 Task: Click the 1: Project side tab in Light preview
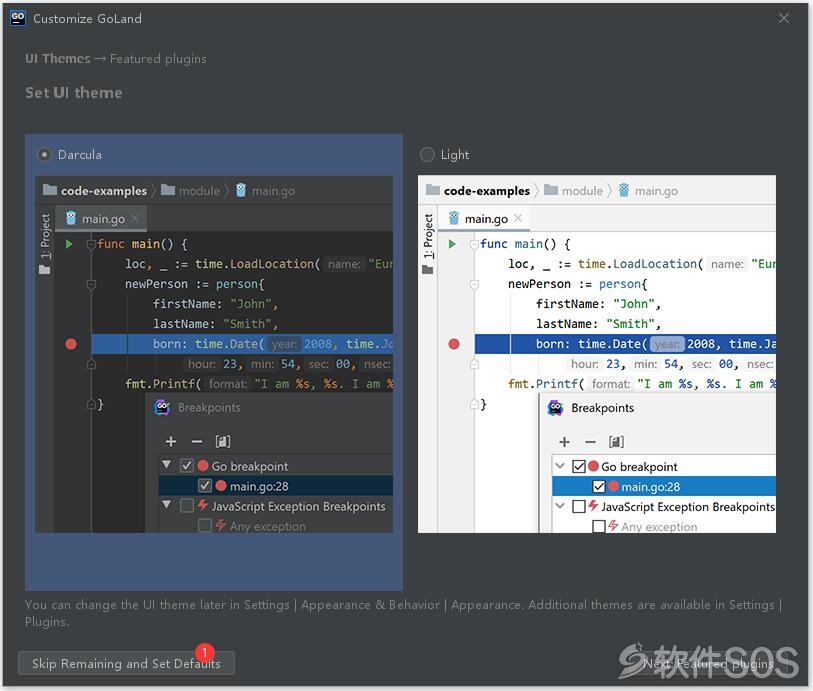pos(428,236)
